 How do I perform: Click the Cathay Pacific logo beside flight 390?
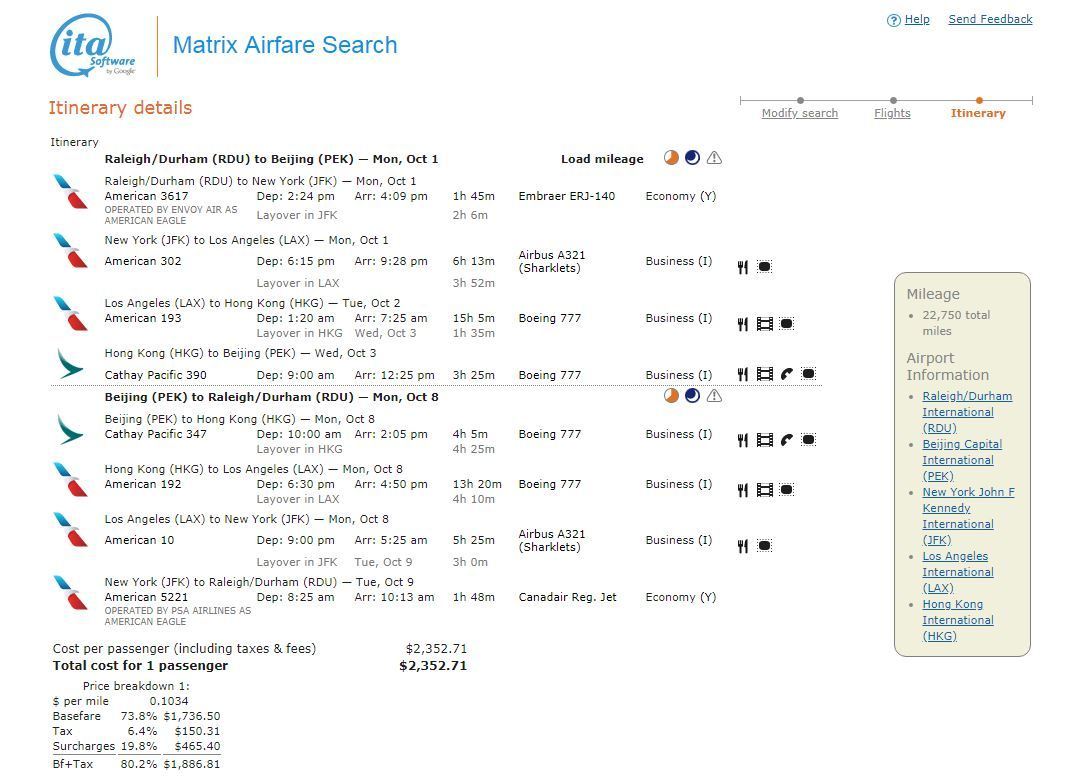click(x=71, y=364)
